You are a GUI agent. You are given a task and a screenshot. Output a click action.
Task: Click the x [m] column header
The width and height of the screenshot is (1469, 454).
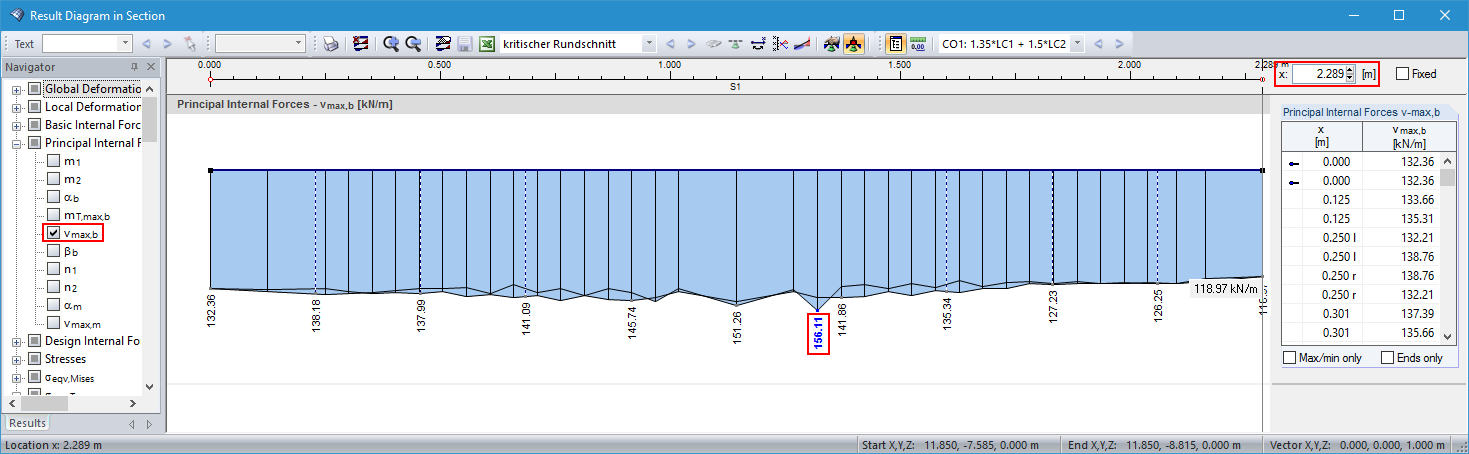coord(1321,137)
